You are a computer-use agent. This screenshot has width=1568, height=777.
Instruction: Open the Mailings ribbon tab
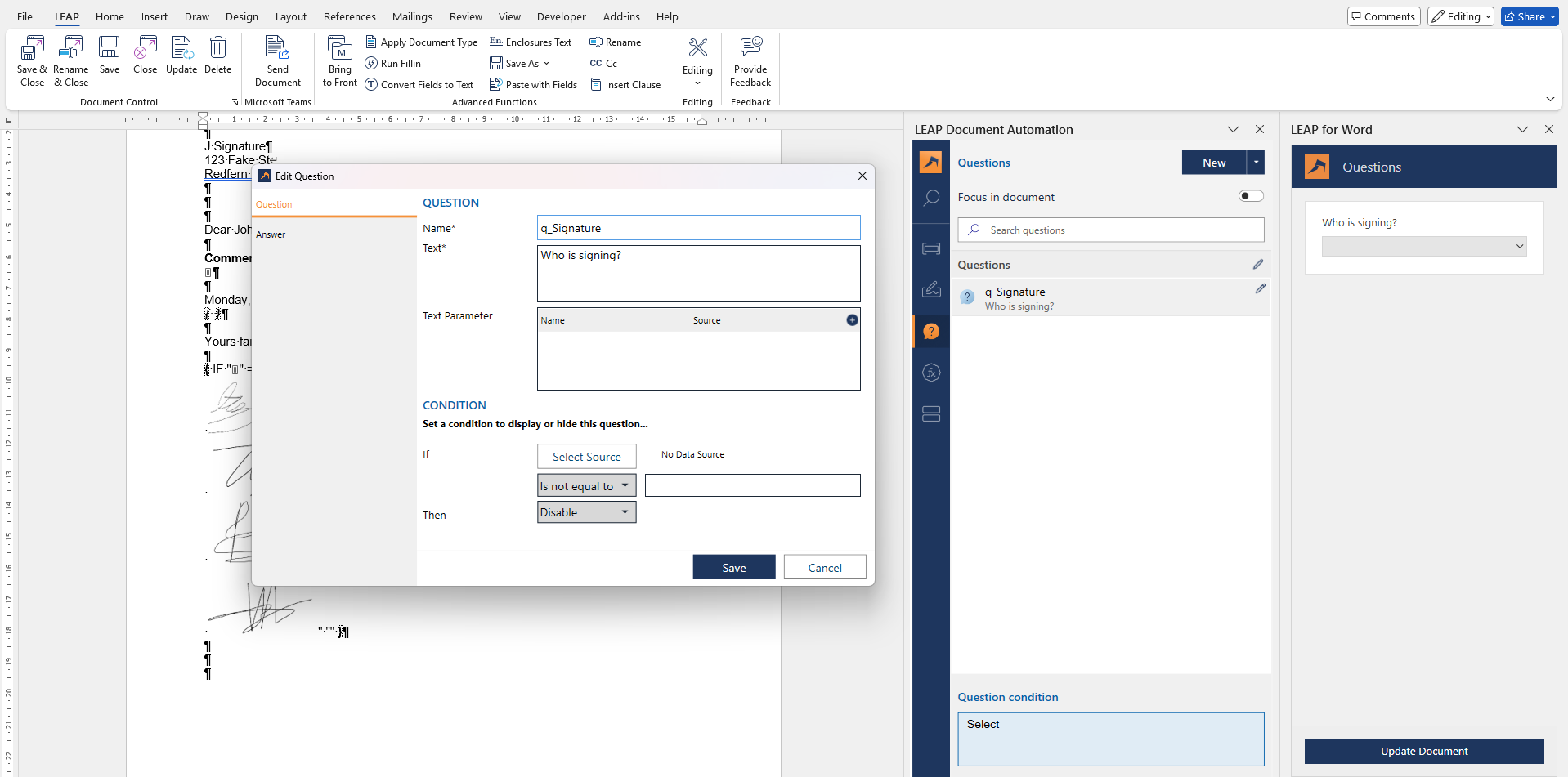point(412,16)
